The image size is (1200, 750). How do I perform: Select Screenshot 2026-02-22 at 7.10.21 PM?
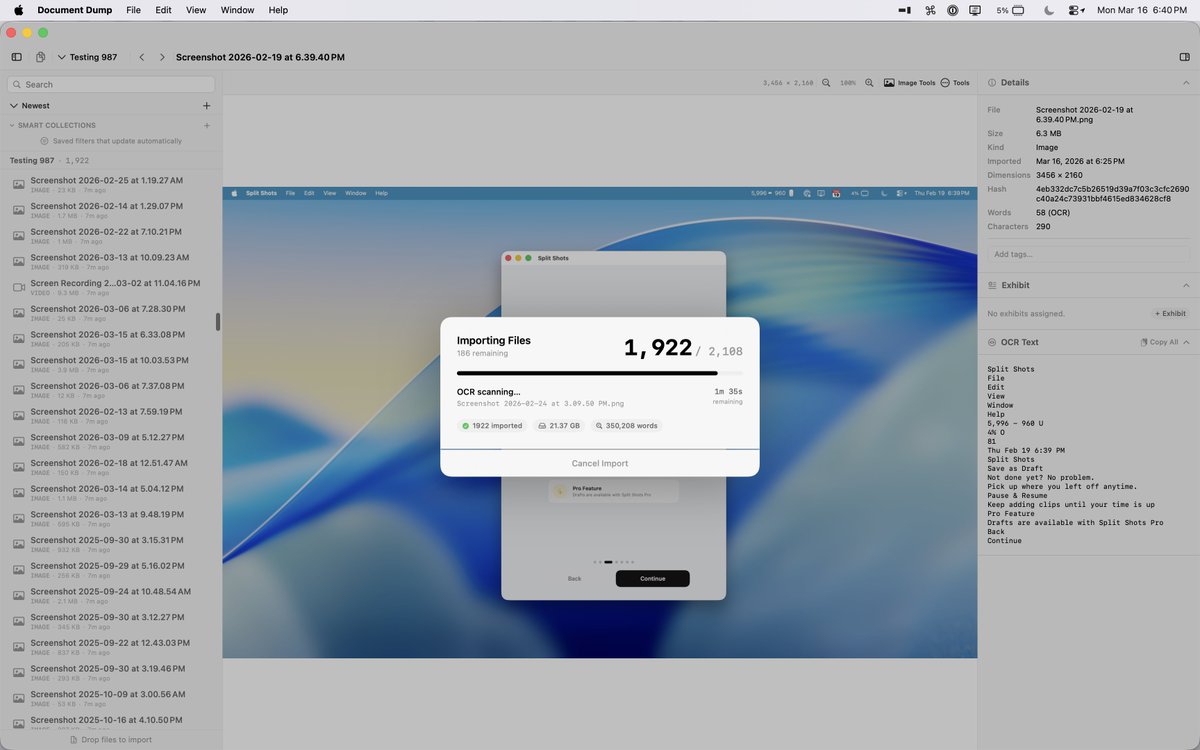(x=110, y=236)
